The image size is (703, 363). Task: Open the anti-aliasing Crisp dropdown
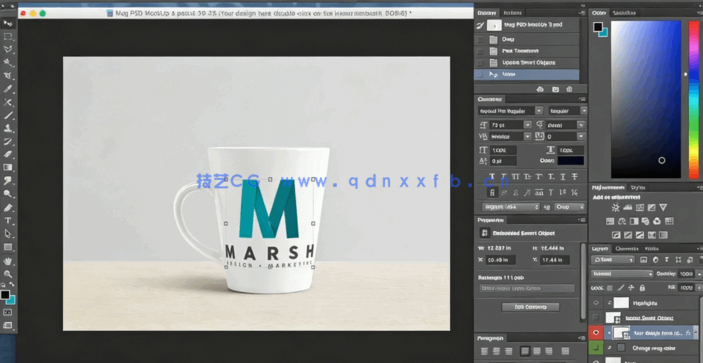pos(569,207)
